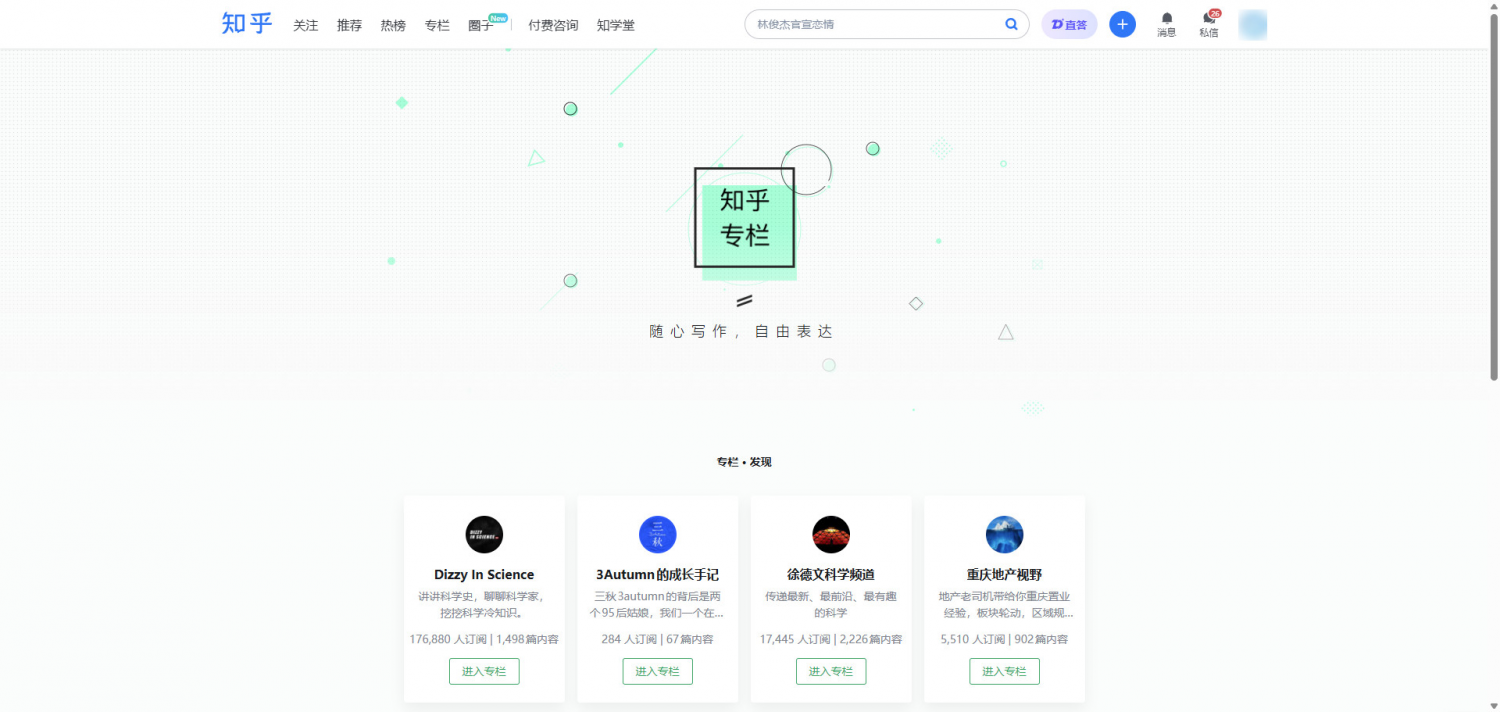
Task: Open 私信 private messages icon
Action: pos(1209,24)
